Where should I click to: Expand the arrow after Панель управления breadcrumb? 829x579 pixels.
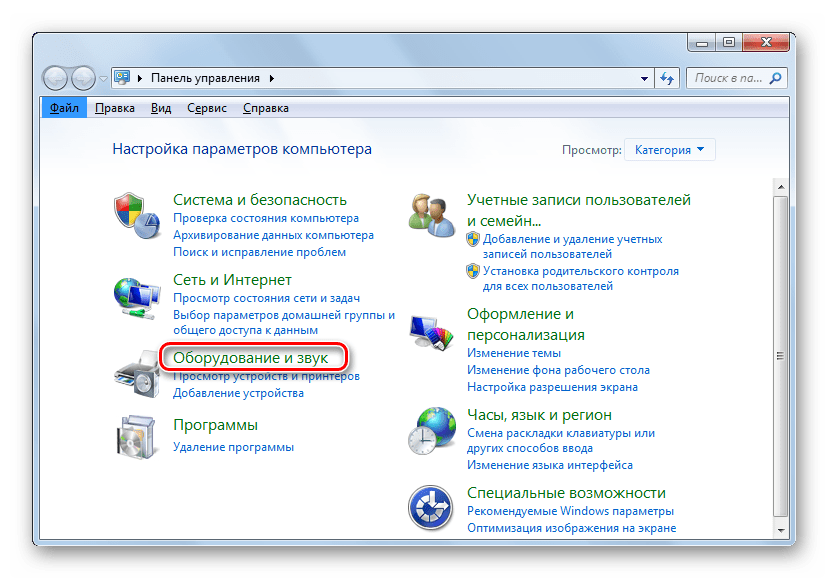(x=272, y=78)
